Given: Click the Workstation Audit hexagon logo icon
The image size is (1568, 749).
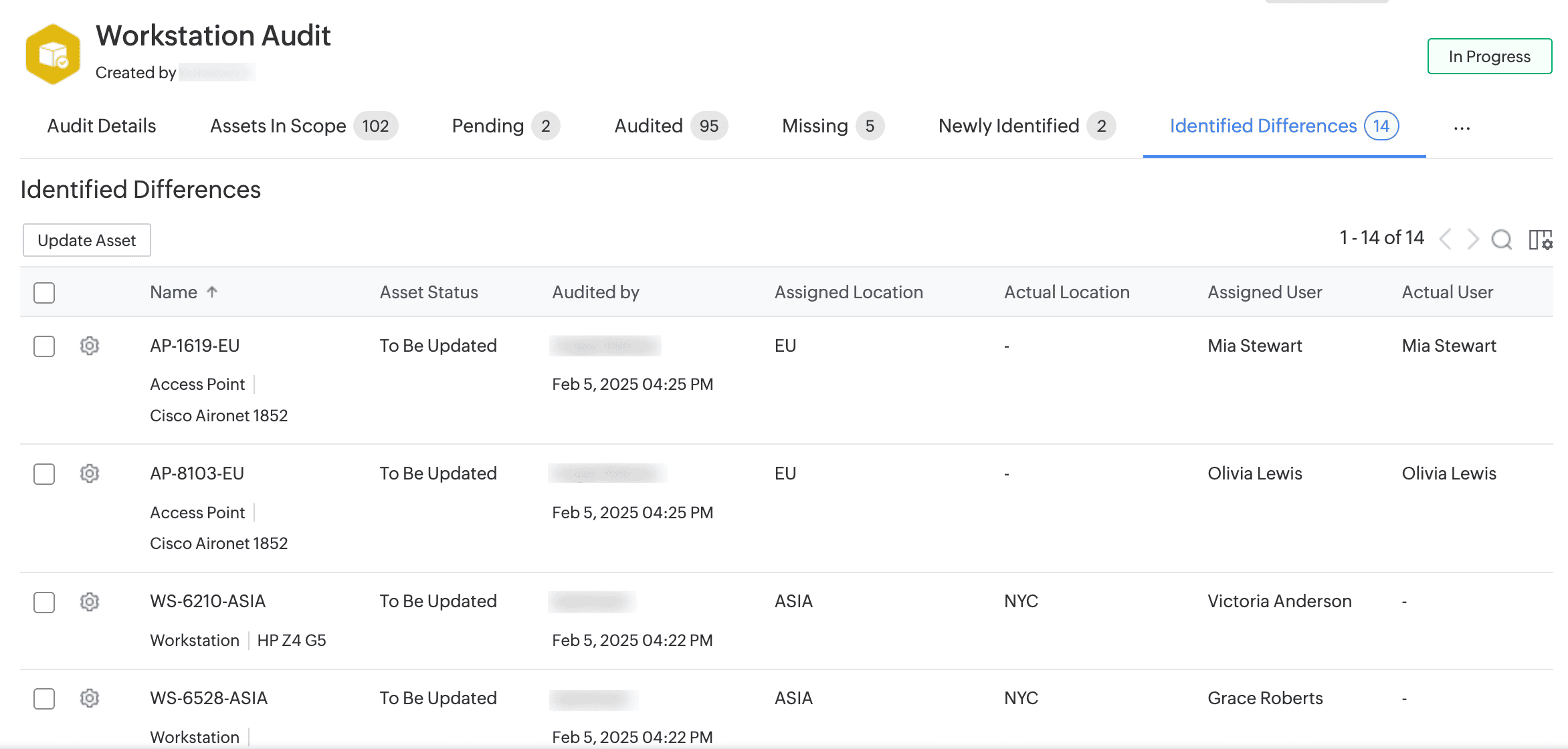Looking at the screenshot, I should point(53,54).
